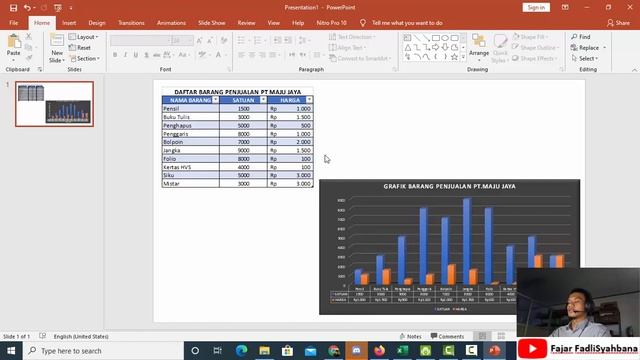This screenshot has width=640, height=360.
Task: Start presentation from beginning icon
Action: [58, 8]
